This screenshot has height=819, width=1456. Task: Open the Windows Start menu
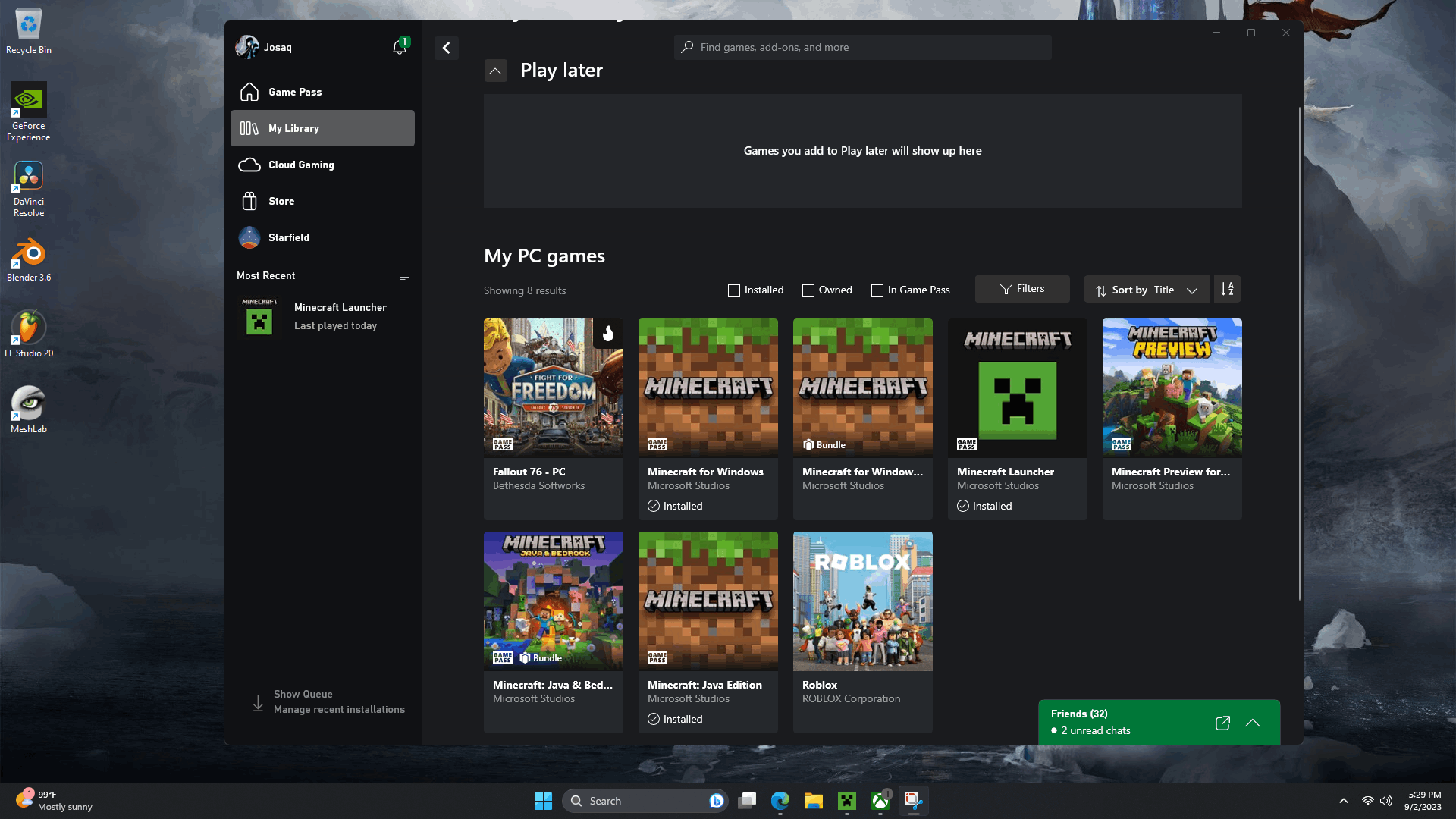543,801
